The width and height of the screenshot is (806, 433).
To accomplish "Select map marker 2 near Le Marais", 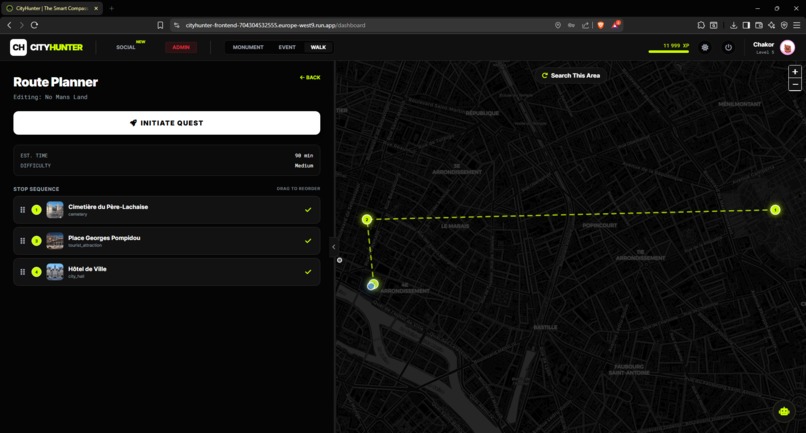I will 367,220.
